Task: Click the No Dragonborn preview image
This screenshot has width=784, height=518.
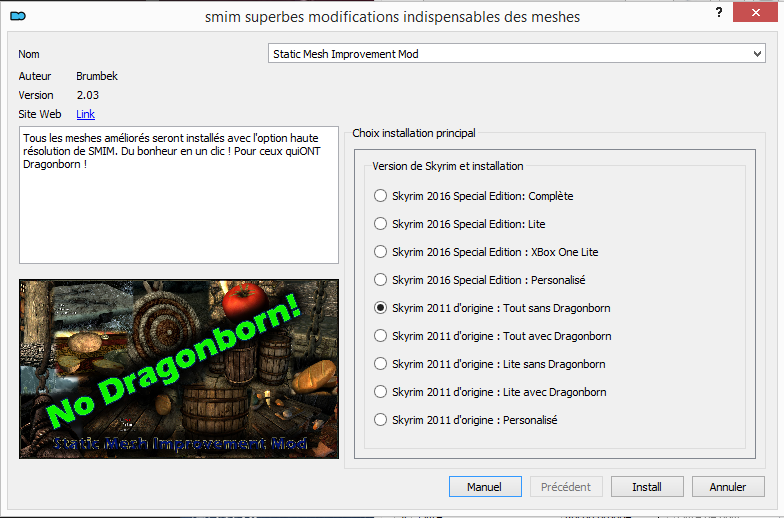Action: tap(178, 368)
